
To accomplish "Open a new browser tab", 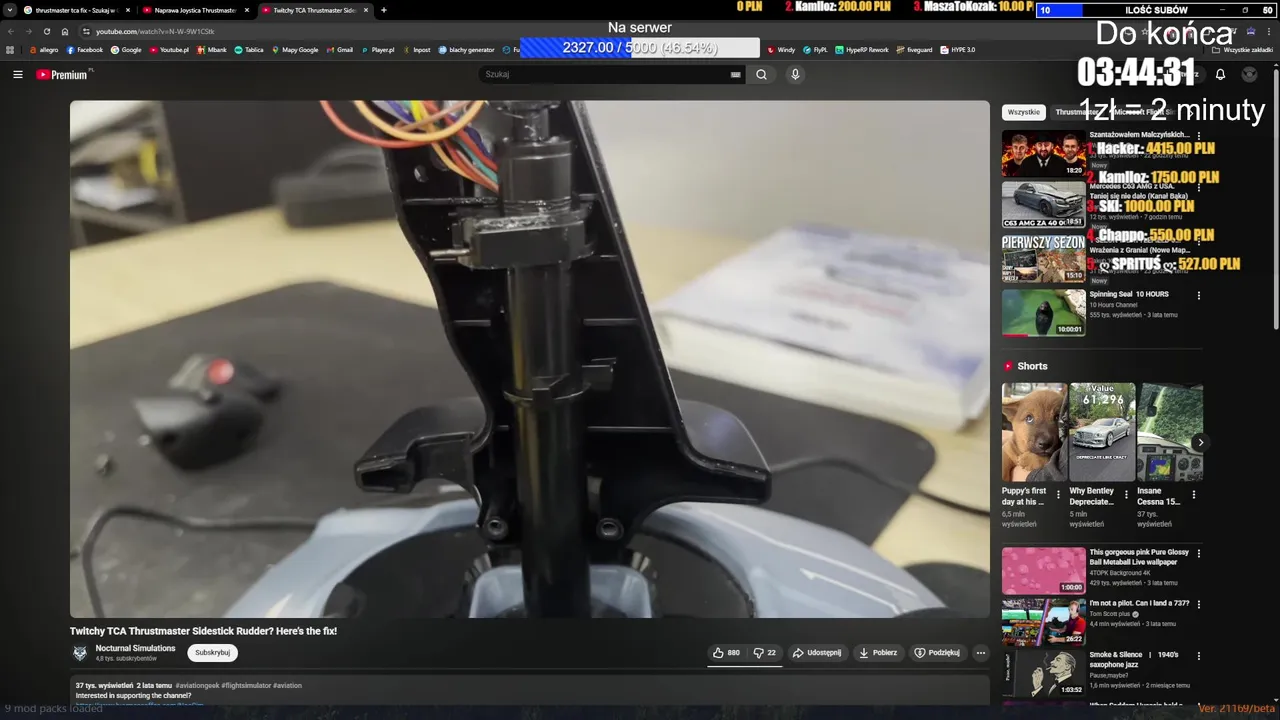I will (x=384, y=10).
